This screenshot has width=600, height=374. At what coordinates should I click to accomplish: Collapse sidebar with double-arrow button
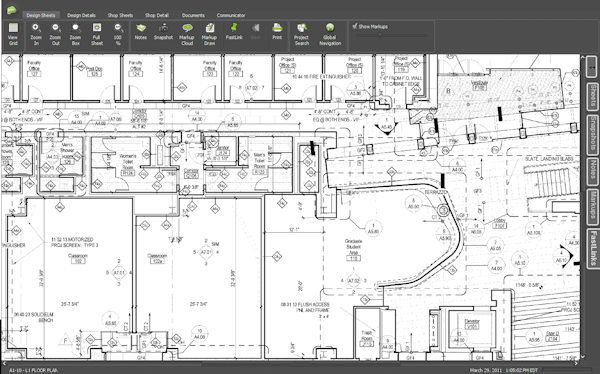click(x=592, y=66)
